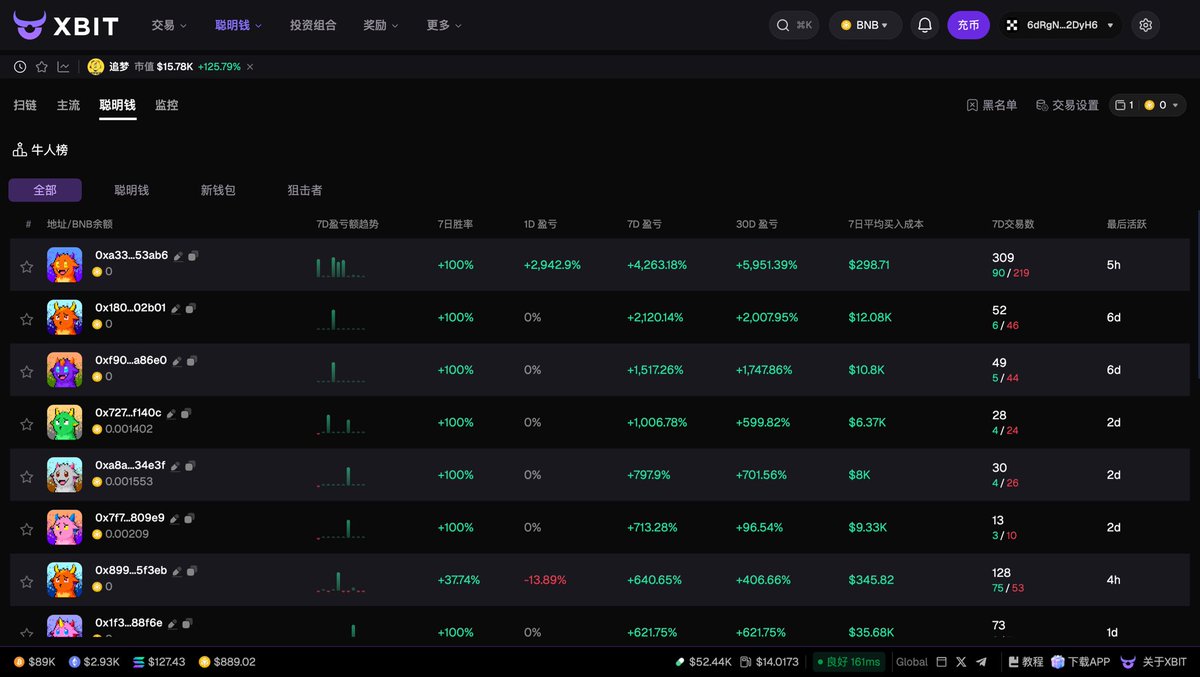Open the 黑名单 blacklist link
Image resolution: width=1200 pixels, height=677 pixels.
click(x=992, y=105)
